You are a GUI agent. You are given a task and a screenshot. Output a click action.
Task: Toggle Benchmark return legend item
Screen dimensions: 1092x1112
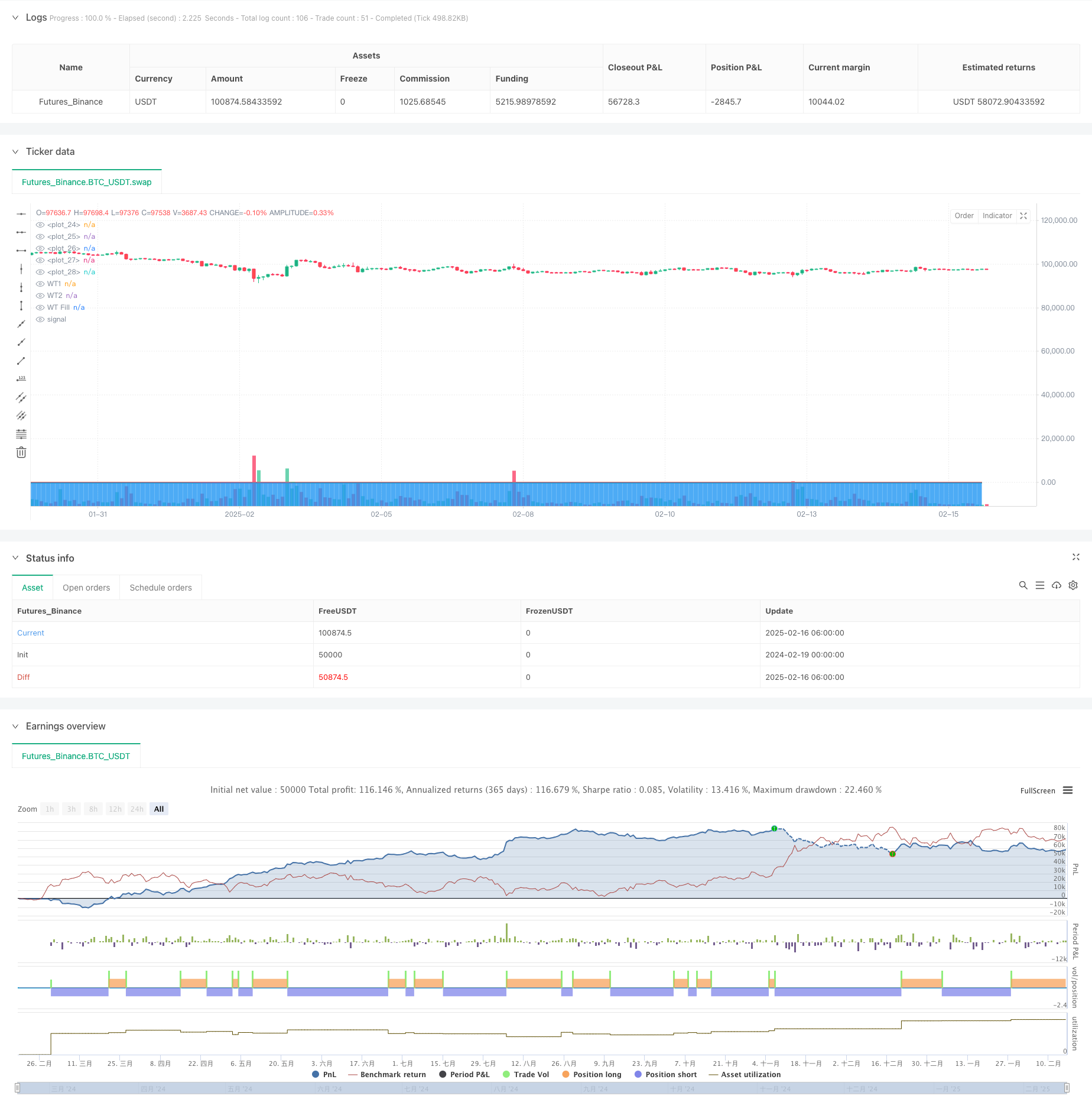pyautogui.click(x=387, y=1074)
